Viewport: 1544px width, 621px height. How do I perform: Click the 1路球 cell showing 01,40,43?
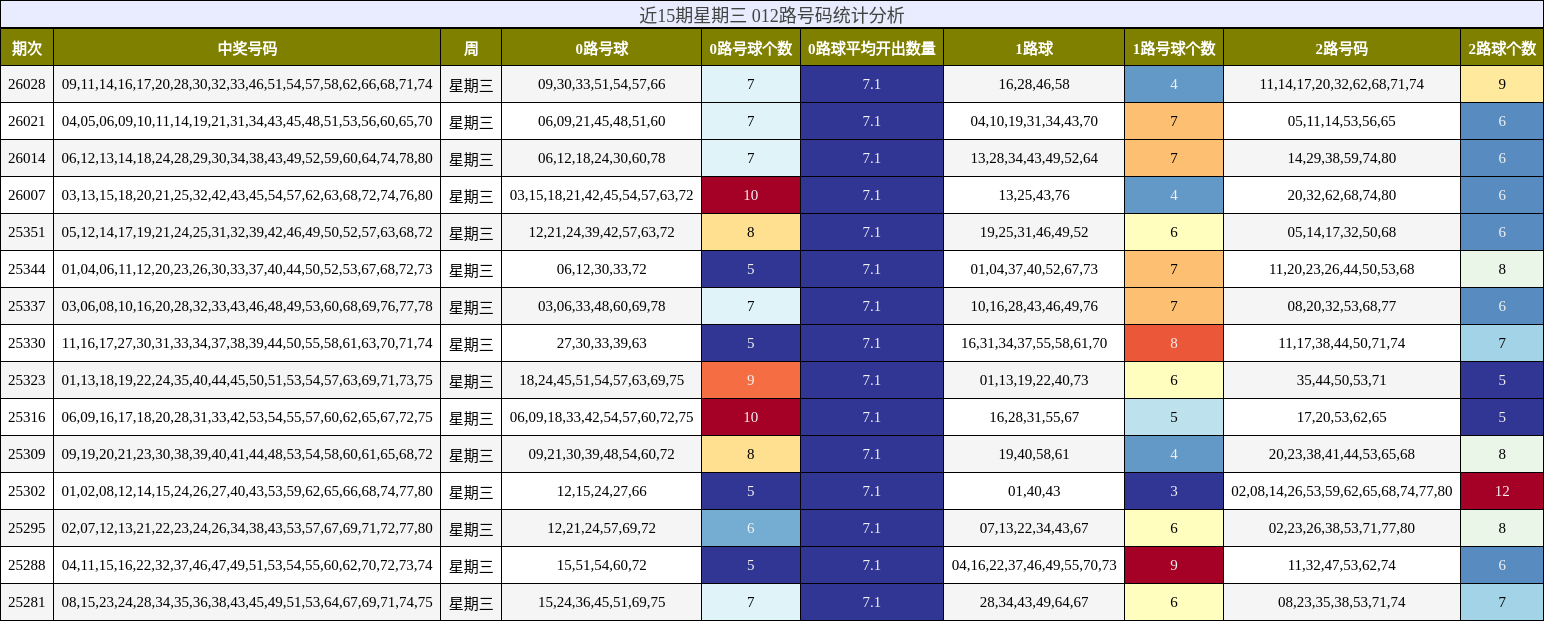1035,491
